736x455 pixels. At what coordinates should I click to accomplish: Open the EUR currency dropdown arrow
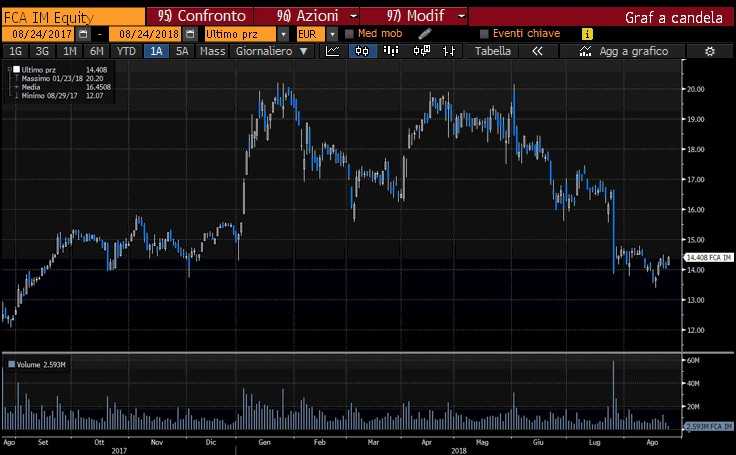pyautogui.click(x=332, y=34)
